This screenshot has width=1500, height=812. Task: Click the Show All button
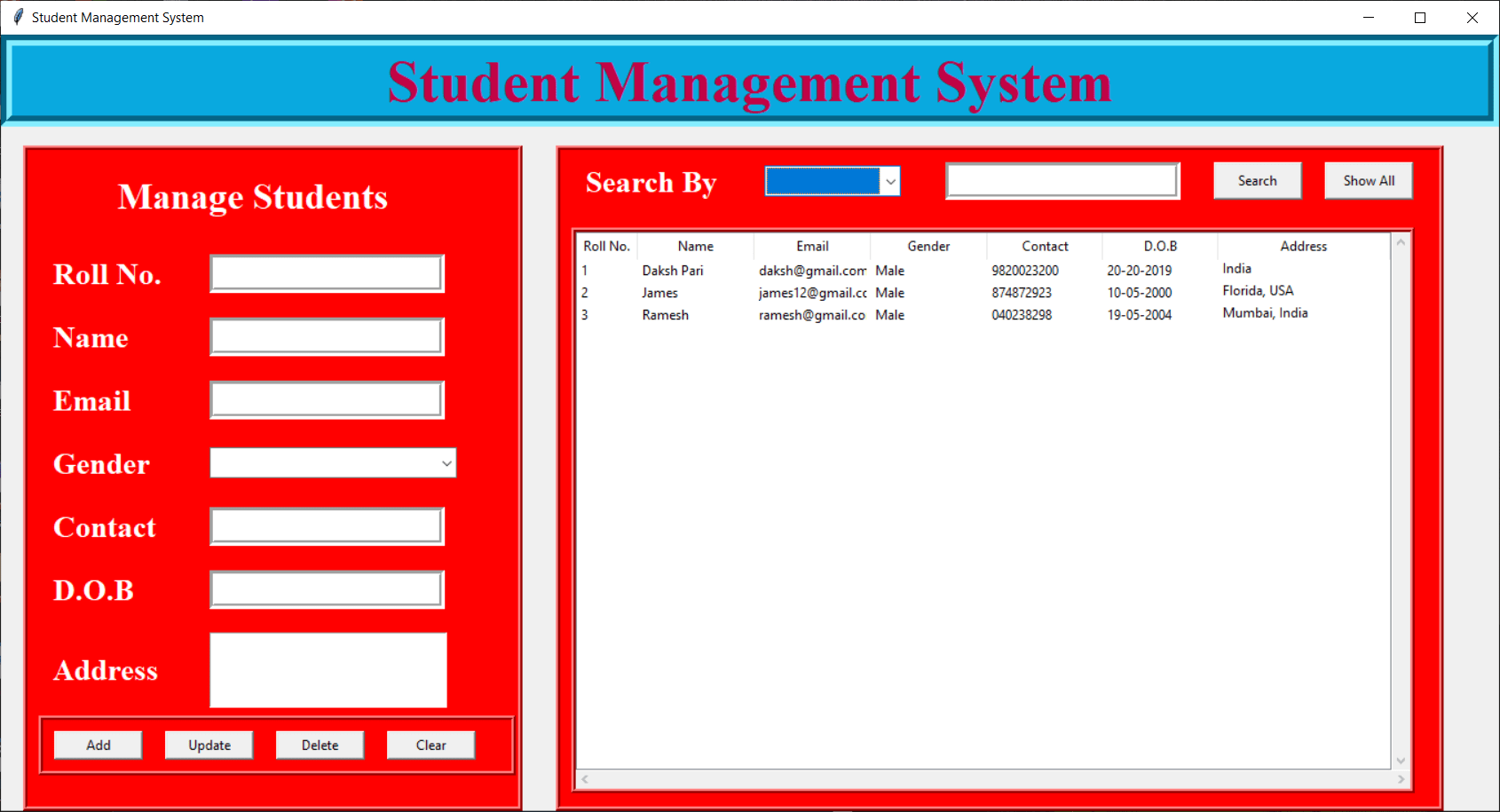pos(1368,179)
